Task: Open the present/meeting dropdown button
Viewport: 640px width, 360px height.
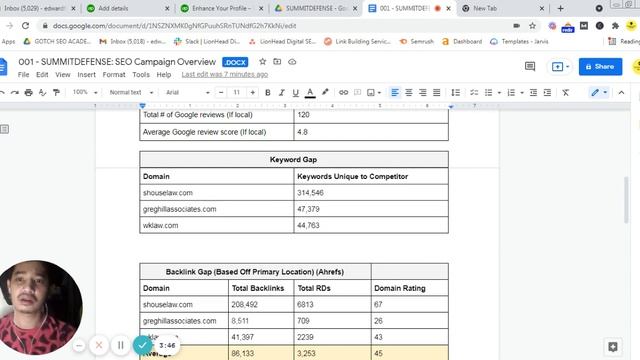Action: coord(560,67)
